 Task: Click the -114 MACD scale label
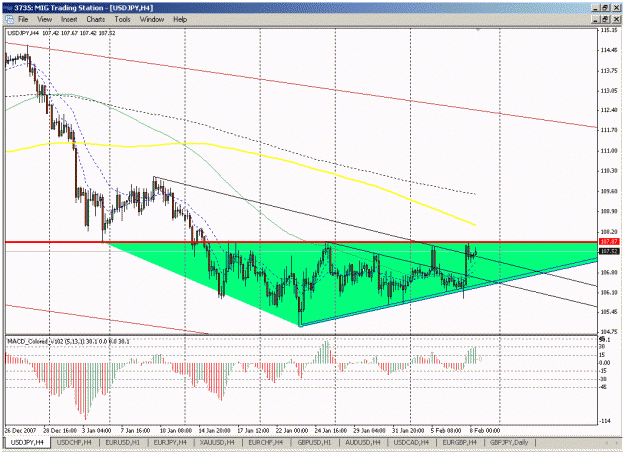606,421
